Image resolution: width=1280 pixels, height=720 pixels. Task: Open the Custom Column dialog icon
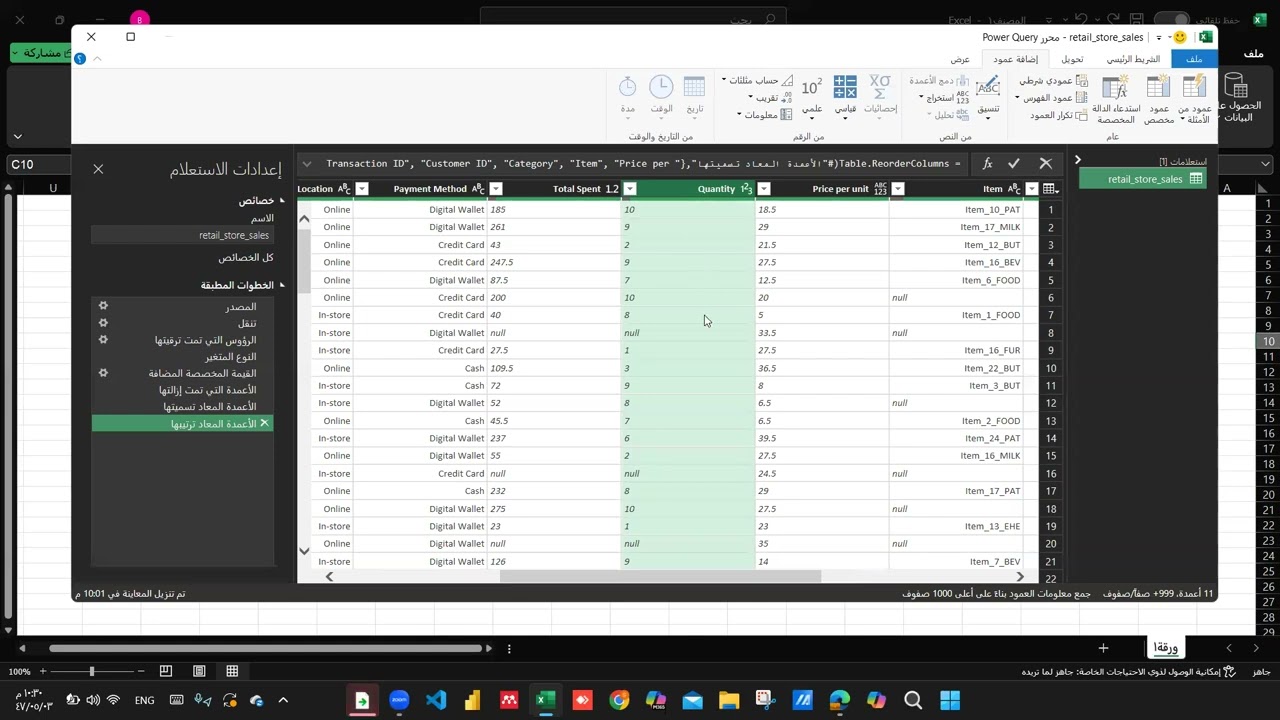[x=1158, y=88]
